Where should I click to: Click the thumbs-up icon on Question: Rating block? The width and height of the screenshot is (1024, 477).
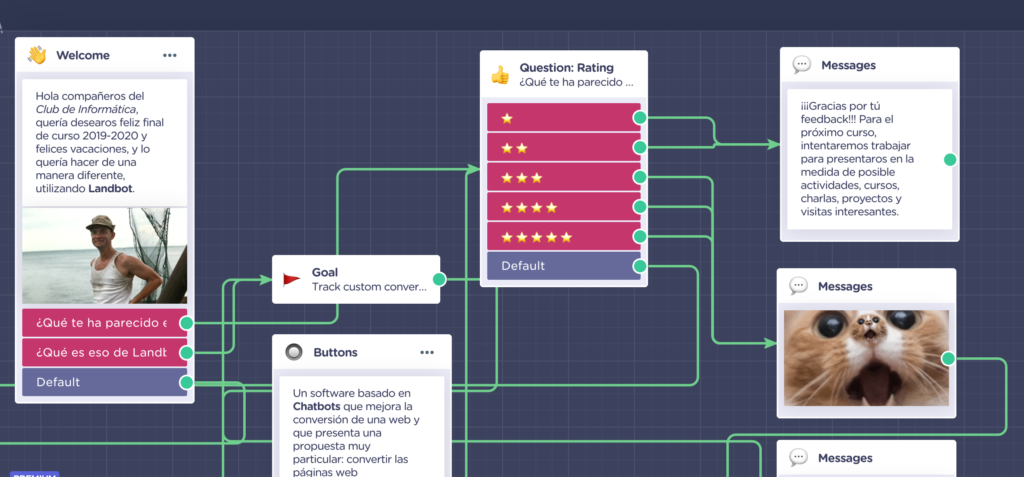pyautogui.click(x=500, y=75)
